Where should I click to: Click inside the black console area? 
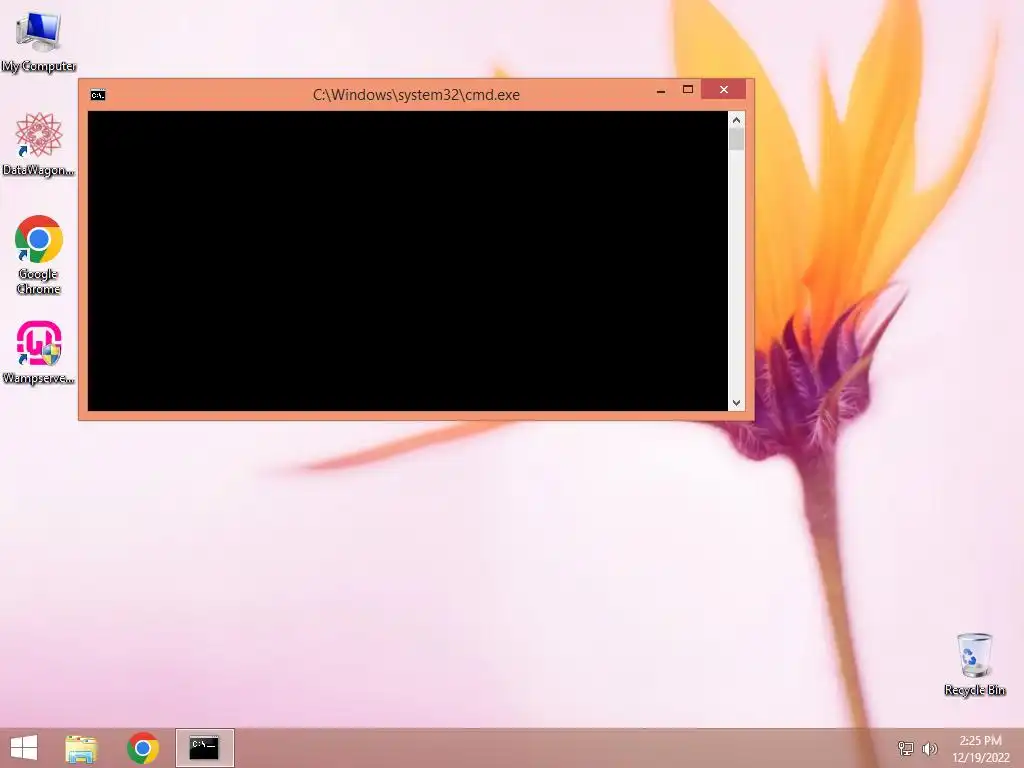(x=408, y=261)
